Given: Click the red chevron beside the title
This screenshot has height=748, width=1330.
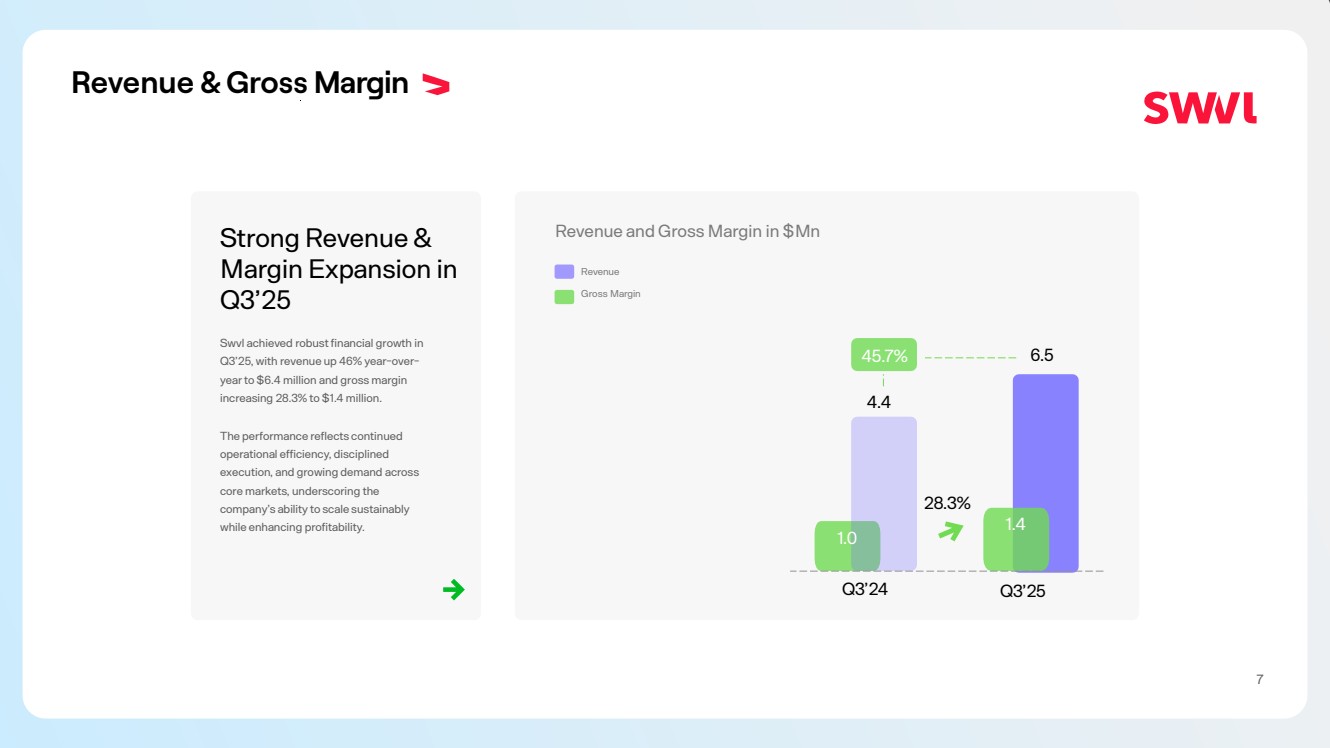Looking at the screenshot, I should pyautogui.click(x=436, y=85).
